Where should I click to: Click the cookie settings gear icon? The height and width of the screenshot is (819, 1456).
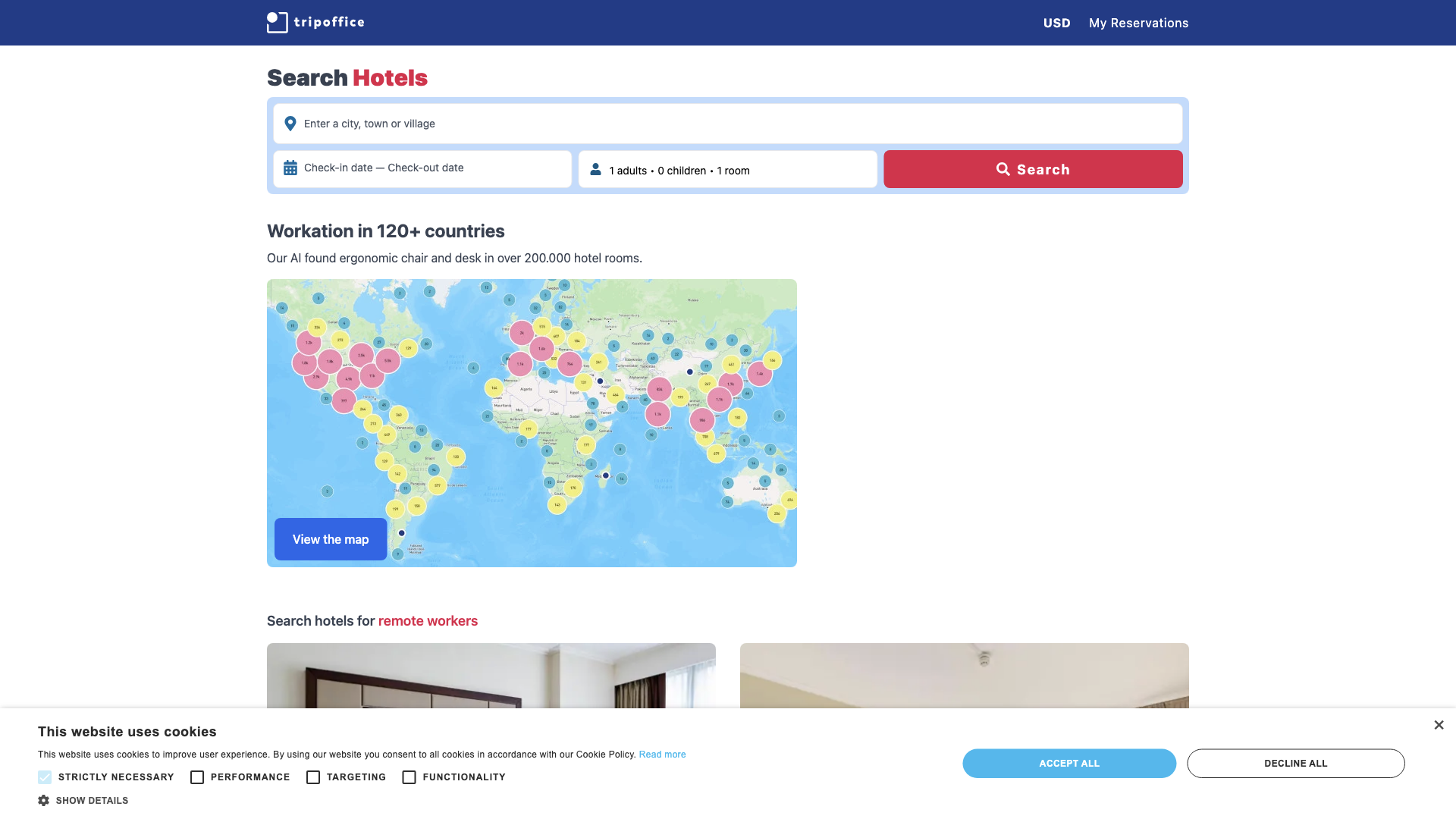[x=43, y=800]
